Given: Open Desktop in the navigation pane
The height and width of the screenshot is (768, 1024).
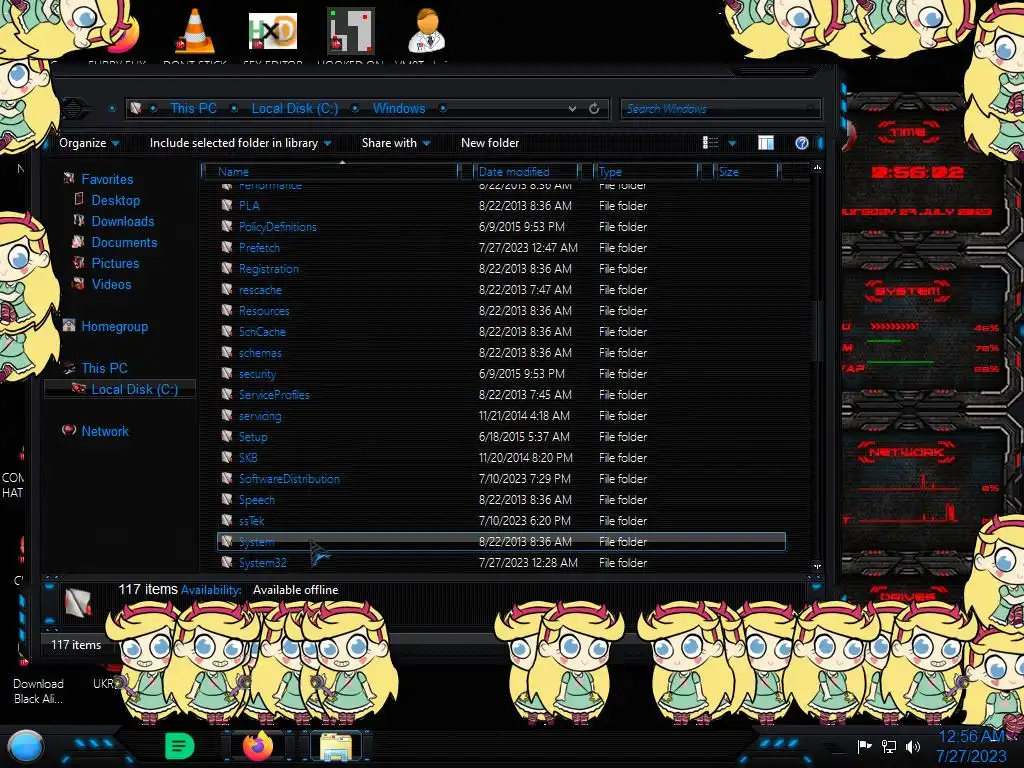Looking at the screenshot, I should 115,200.
